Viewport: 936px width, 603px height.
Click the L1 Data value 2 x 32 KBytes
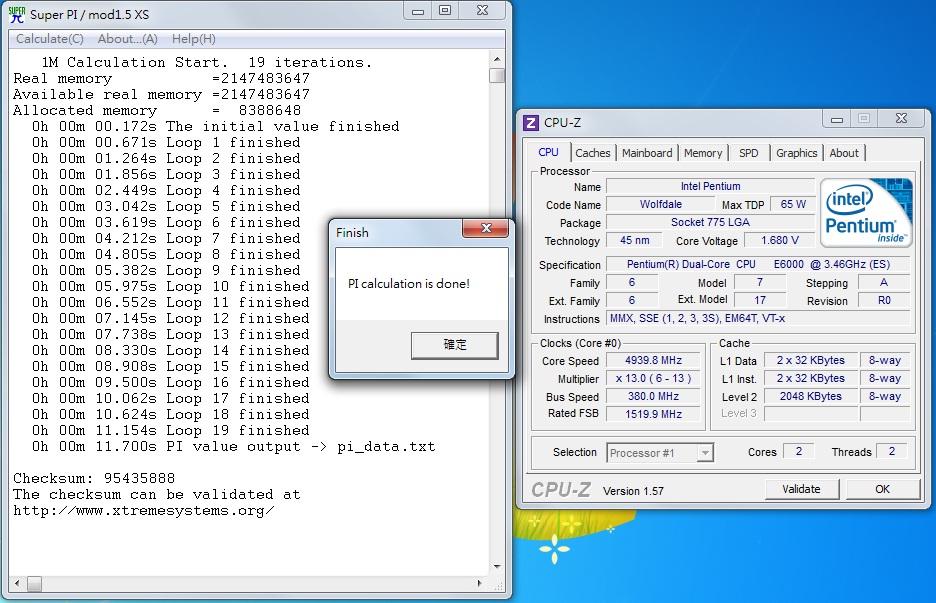(810, 361)
